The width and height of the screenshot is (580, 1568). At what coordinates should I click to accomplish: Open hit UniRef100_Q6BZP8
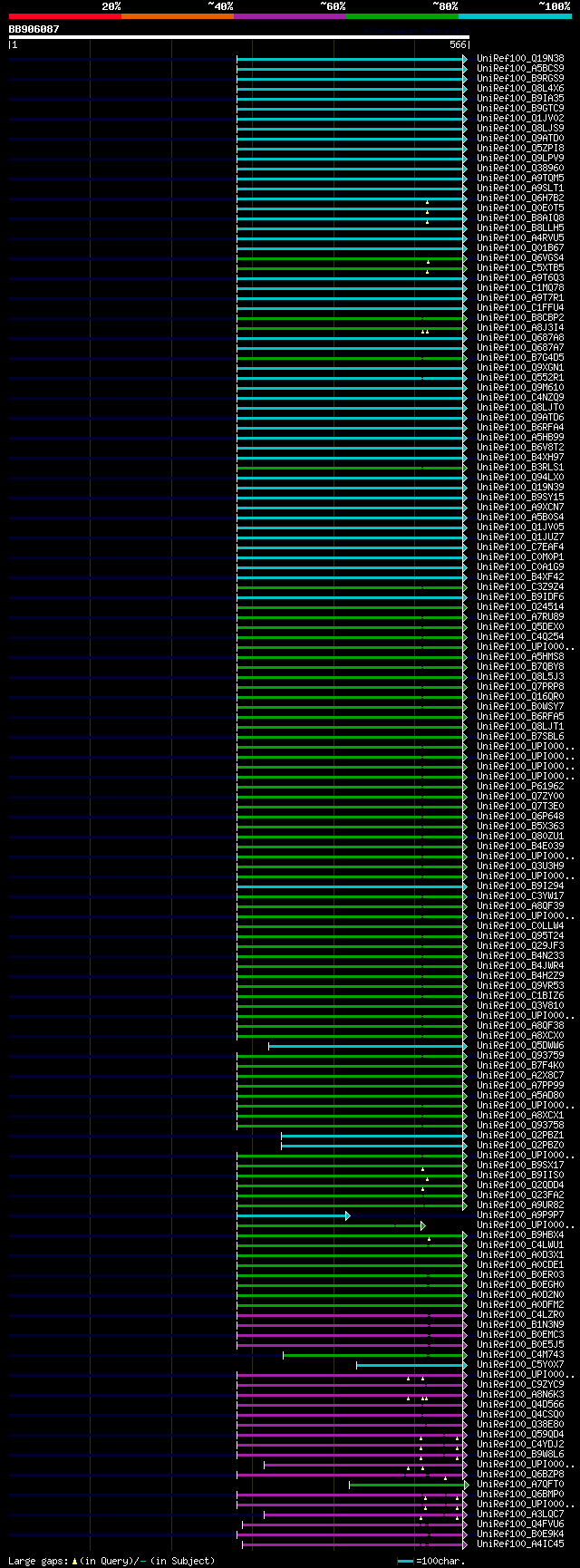coord(520,1474)
